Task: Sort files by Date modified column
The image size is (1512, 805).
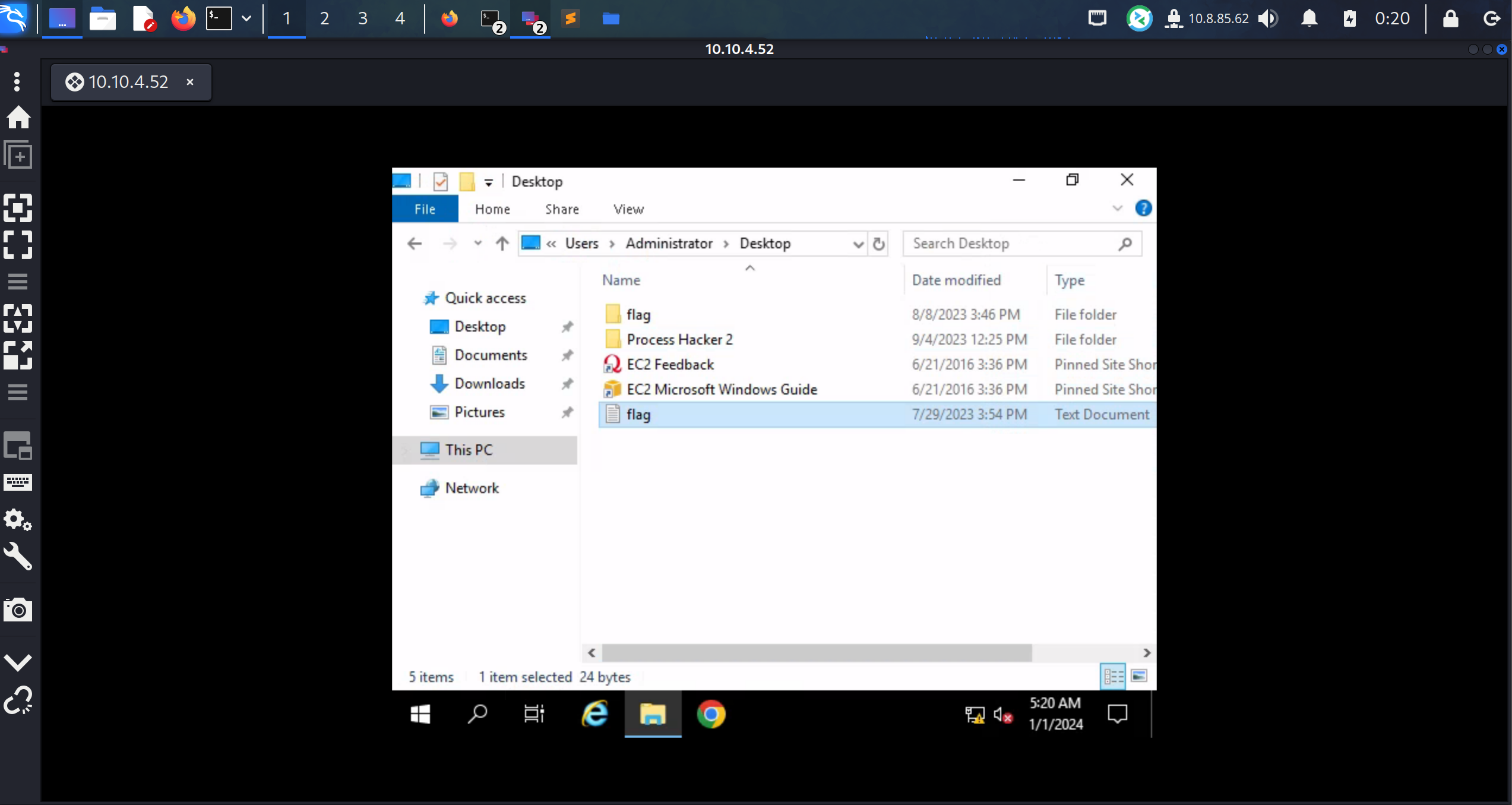Action: [x=956, y=280]
